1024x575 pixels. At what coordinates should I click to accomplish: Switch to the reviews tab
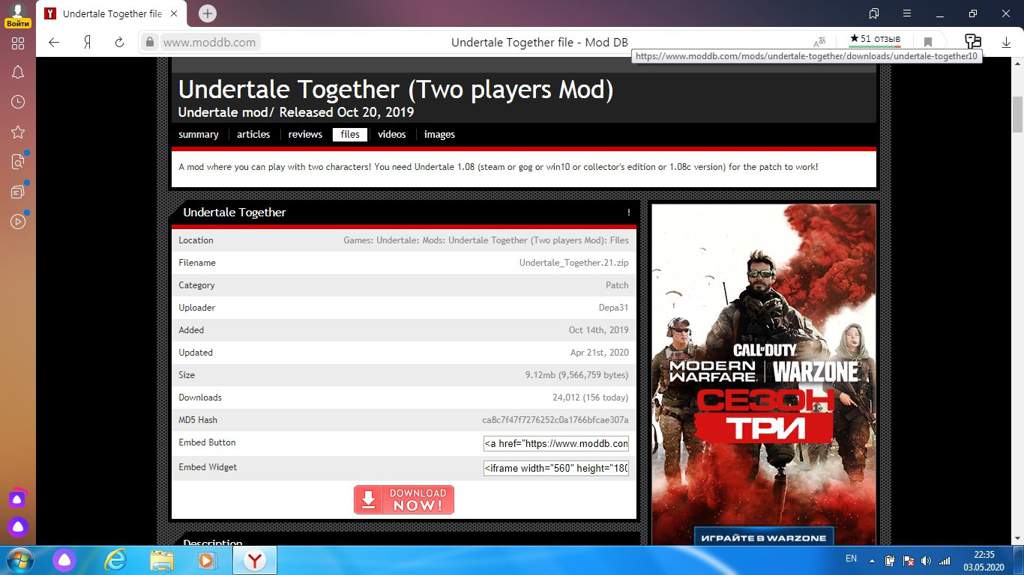point(305,134)
